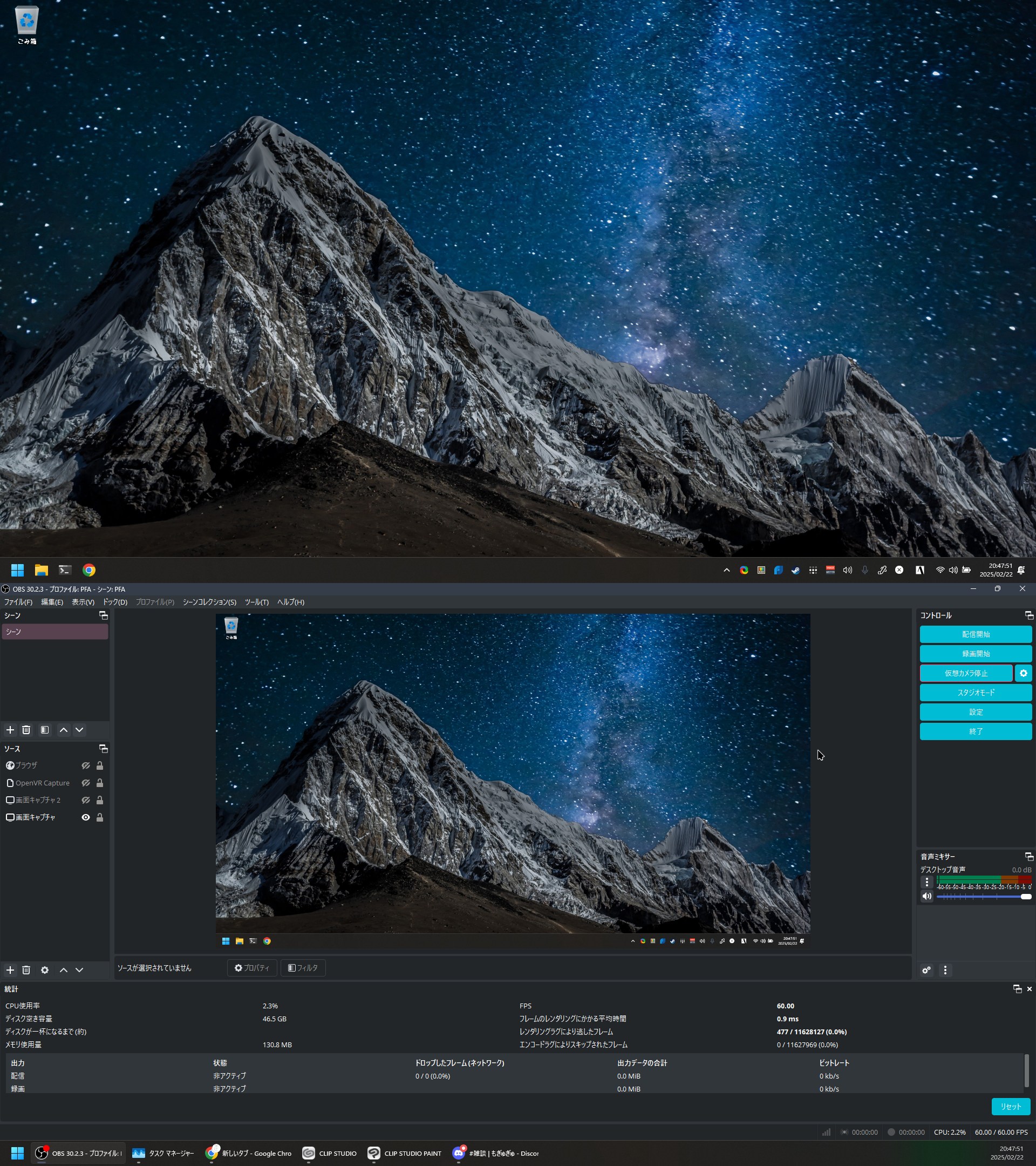Expand the system tray hidden icons chevron
1036x1166 pixels.
click(x=726, y=570)
